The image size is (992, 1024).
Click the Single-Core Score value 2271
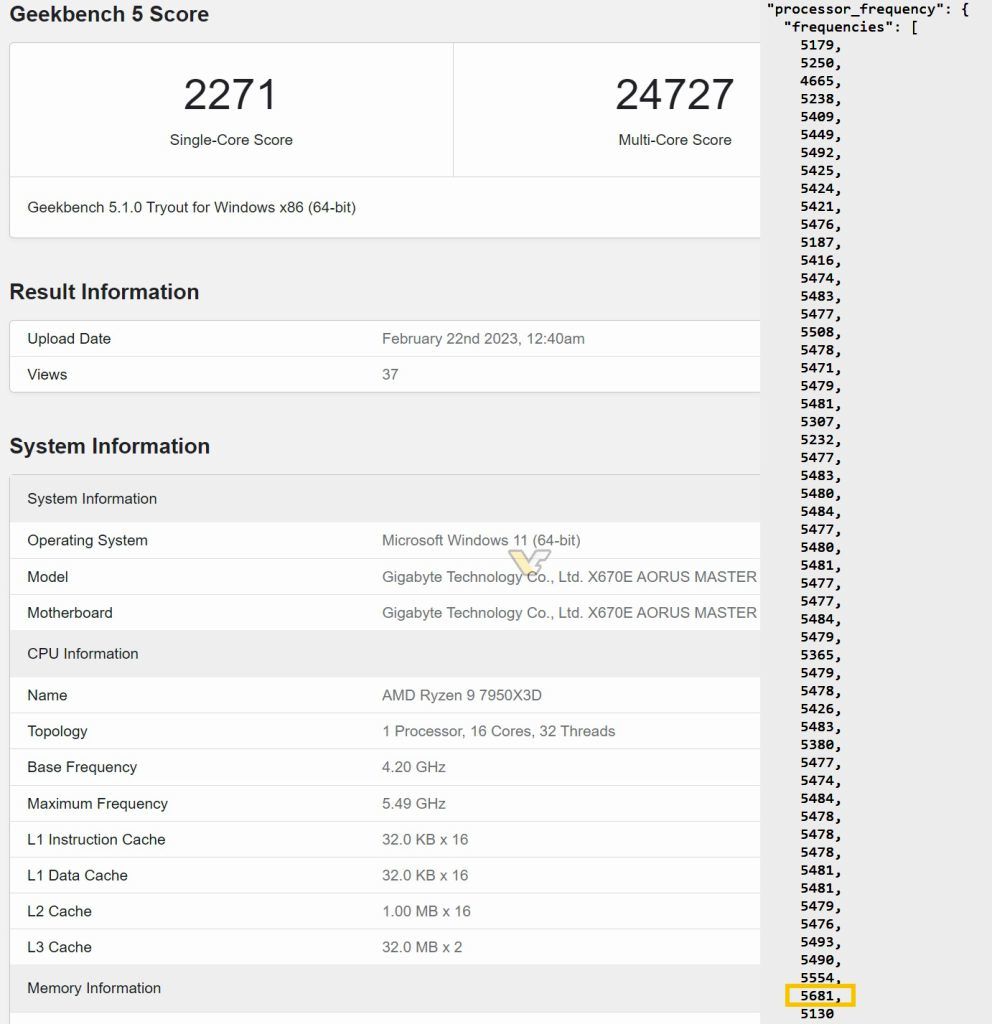pyautogui.click(x=231, y=94)
